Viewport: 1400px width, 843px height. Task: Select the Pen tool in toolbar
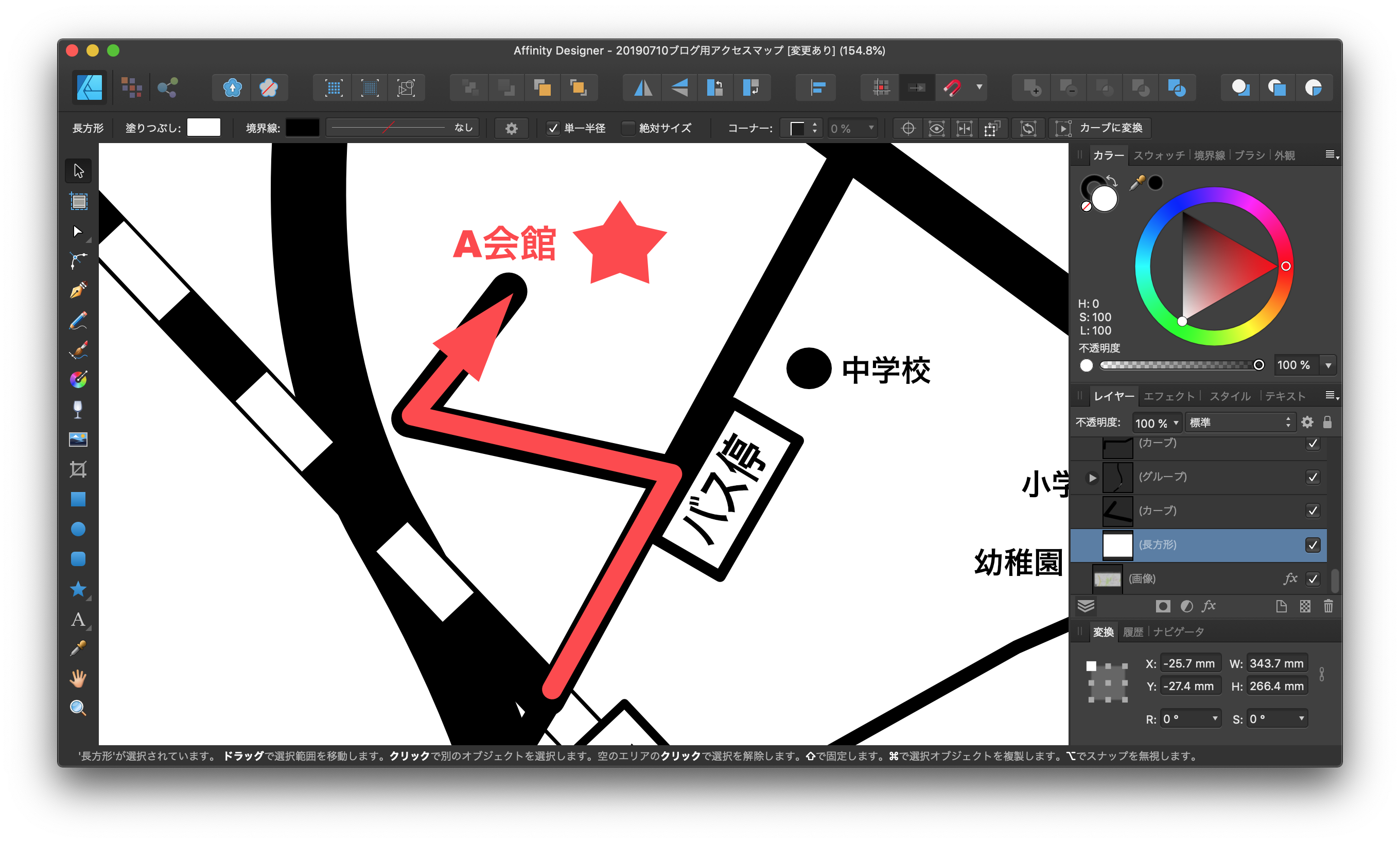pos(78,290)
